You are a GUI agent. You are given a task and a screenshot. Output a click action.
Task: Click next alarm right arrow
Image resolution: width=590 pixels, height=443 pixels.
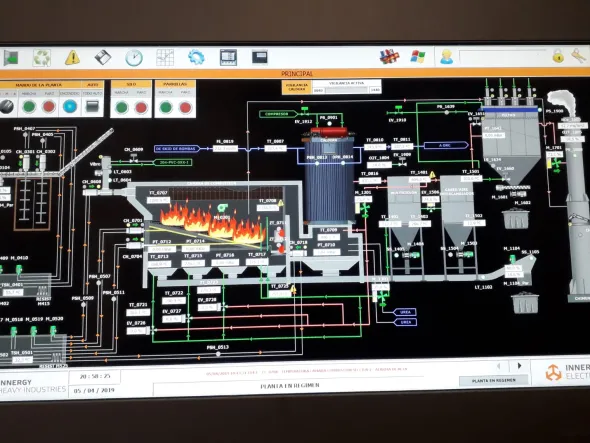click(520, 366)
